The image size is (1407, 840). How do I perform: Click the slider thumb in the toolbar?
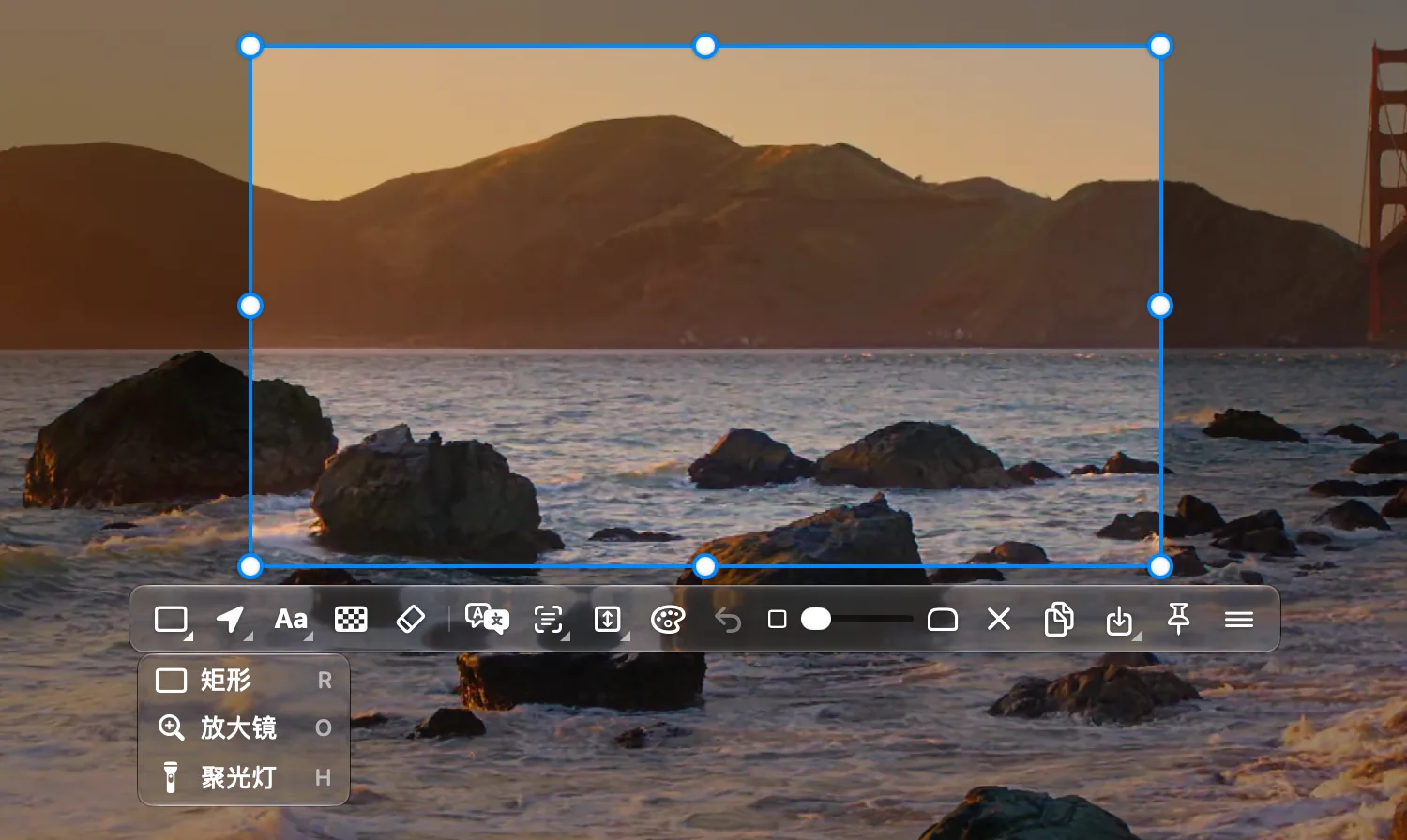click(816, 620)
